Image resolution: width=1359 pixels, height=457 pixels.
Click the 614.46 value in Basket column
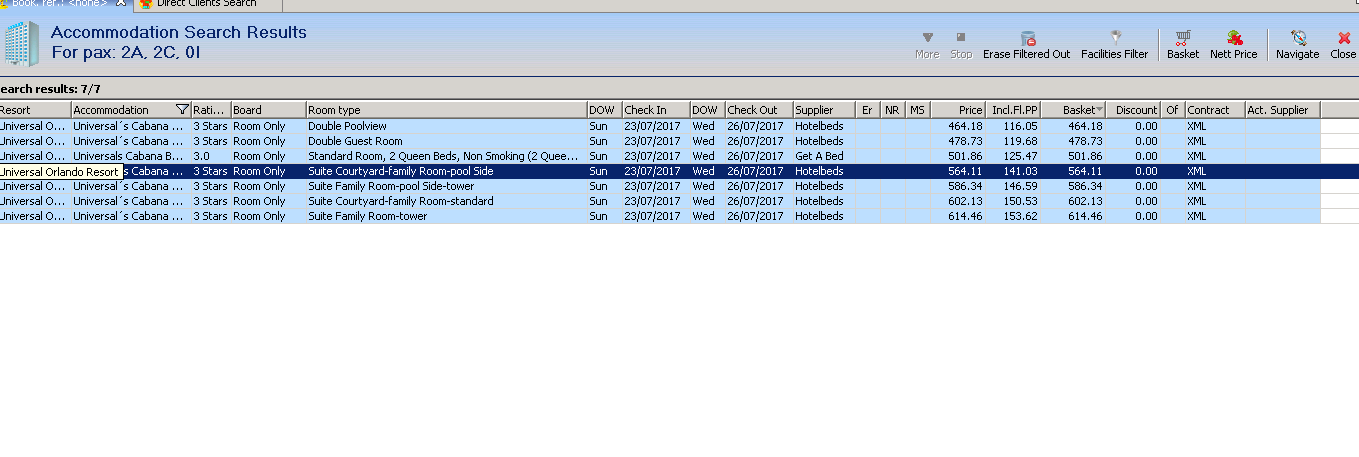click(1085, 216)
